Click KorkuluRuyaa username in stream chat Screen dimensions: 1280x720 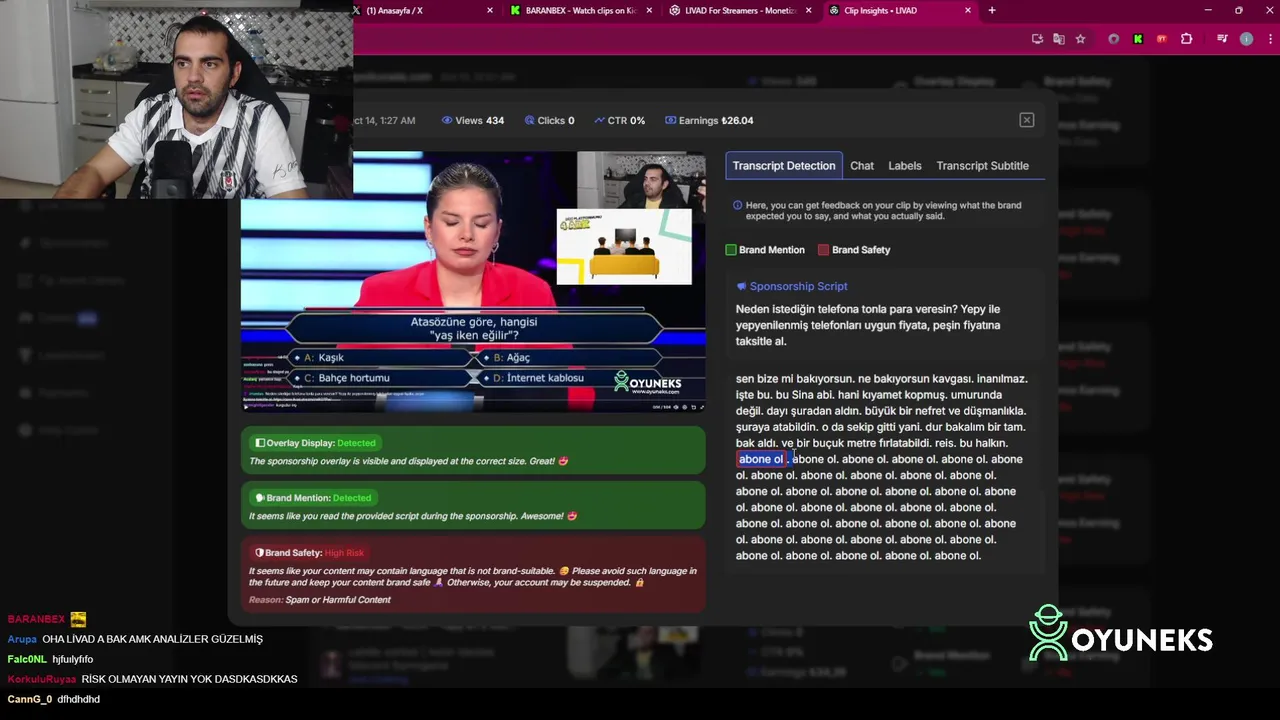(x=41, y=680)
